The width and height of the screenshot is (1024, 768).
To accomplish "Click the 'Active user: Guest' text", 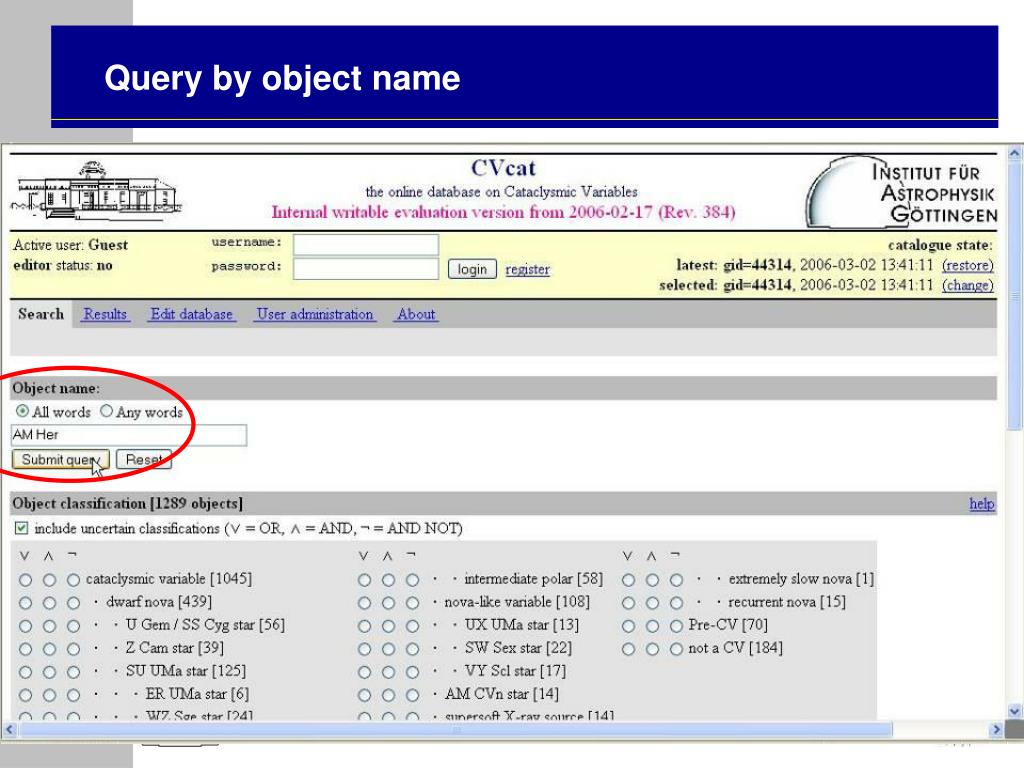I will [71, 245].
